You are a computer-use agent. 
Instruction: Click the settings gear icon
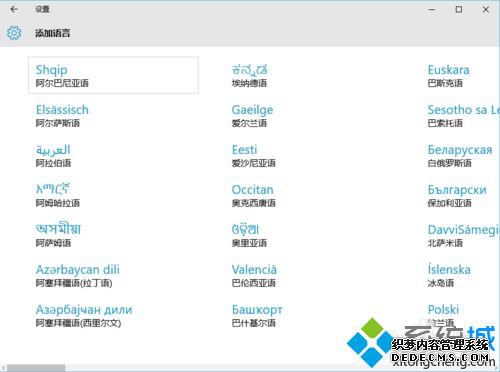coord(14,33)
